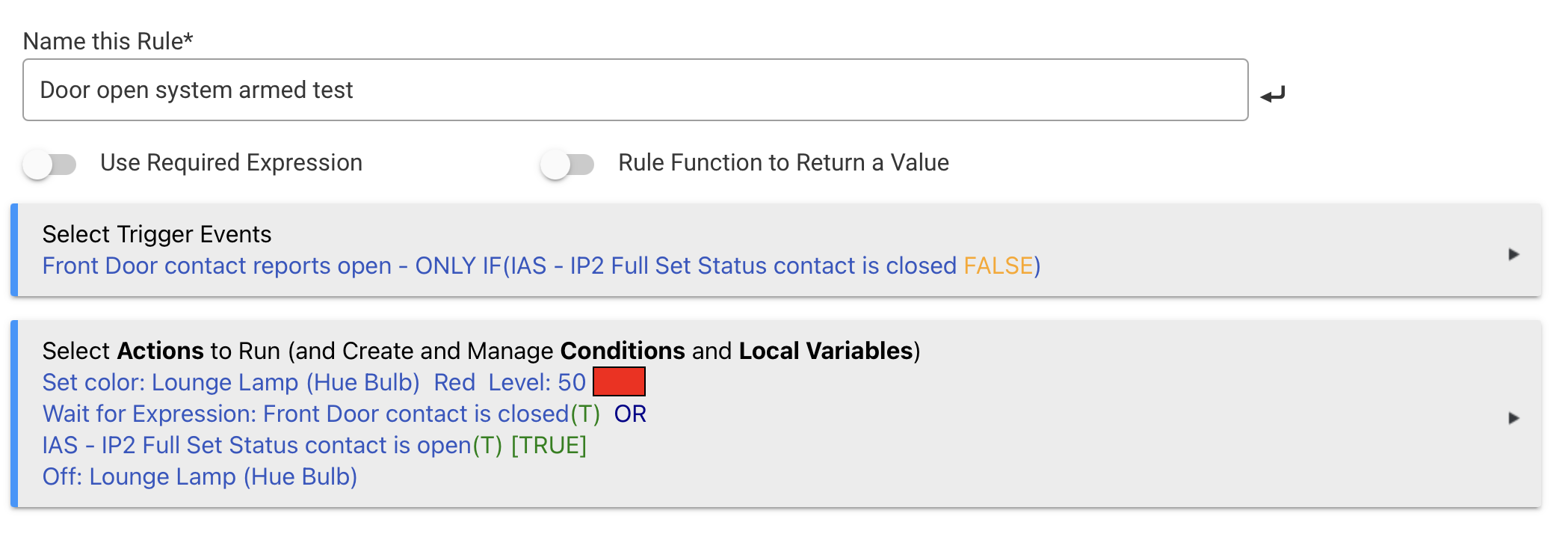The height and width of the screenshot is (534, 1568).
Task: Click the rule name input field
Action: pyautogui.click(x=635, y=90)
